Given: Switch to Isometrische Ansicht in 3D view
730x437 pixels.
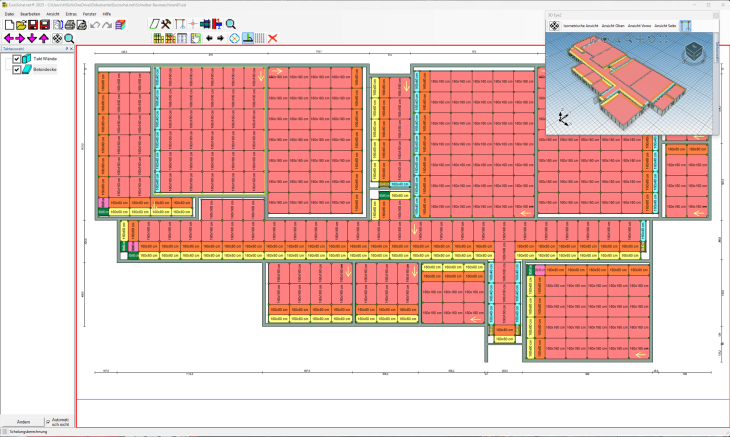Looking at the screenshot, I should 579,25.
